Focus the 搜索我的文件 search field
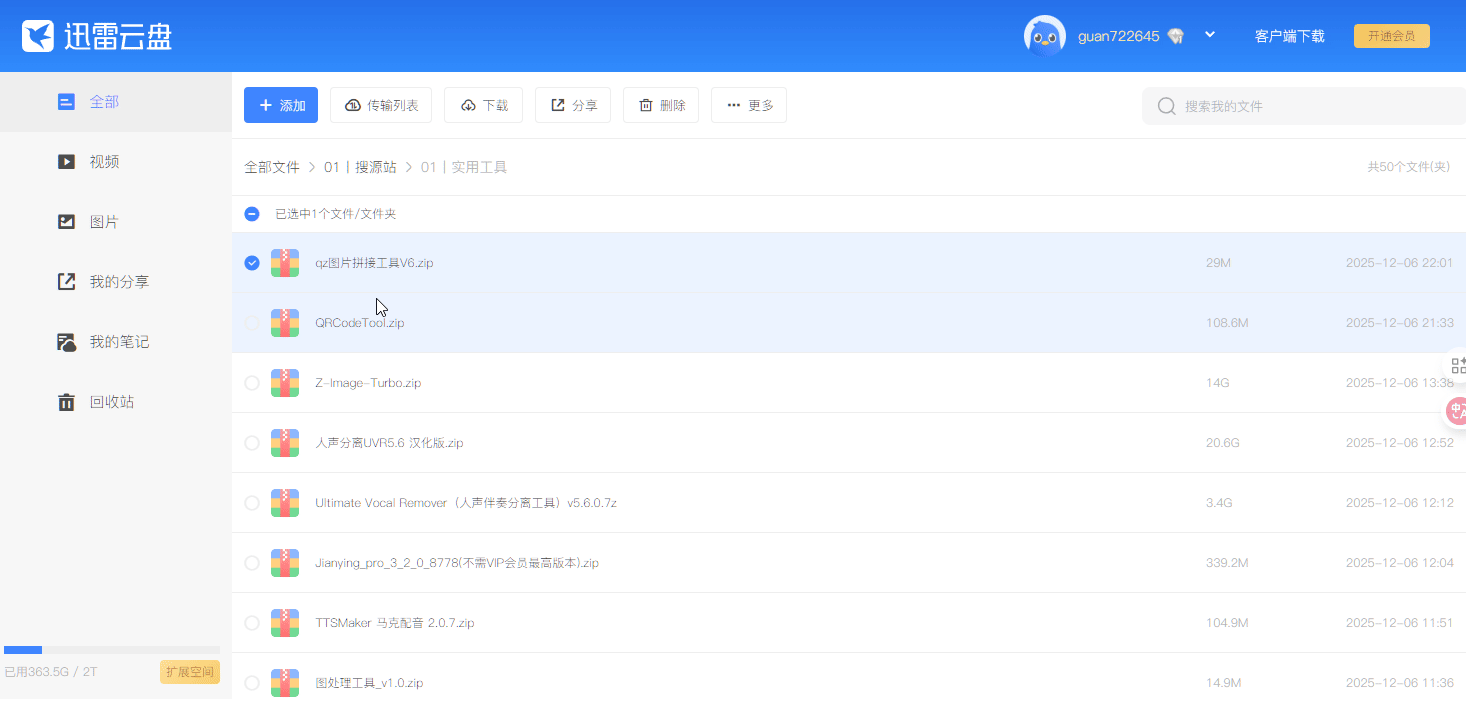 point(1310,106)
